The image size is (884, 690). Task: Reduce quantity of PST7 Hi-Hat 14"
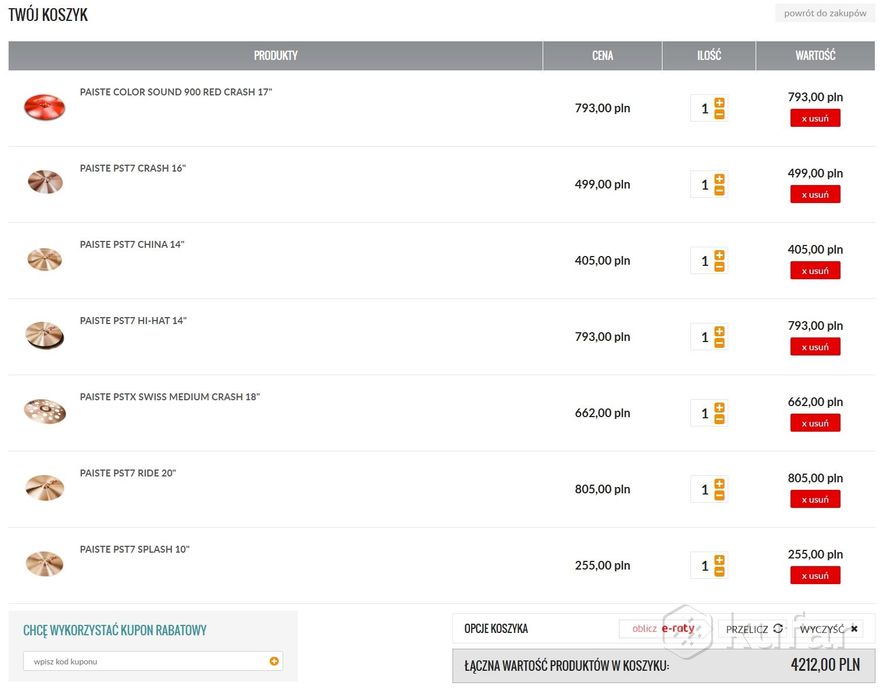(719, 343)
